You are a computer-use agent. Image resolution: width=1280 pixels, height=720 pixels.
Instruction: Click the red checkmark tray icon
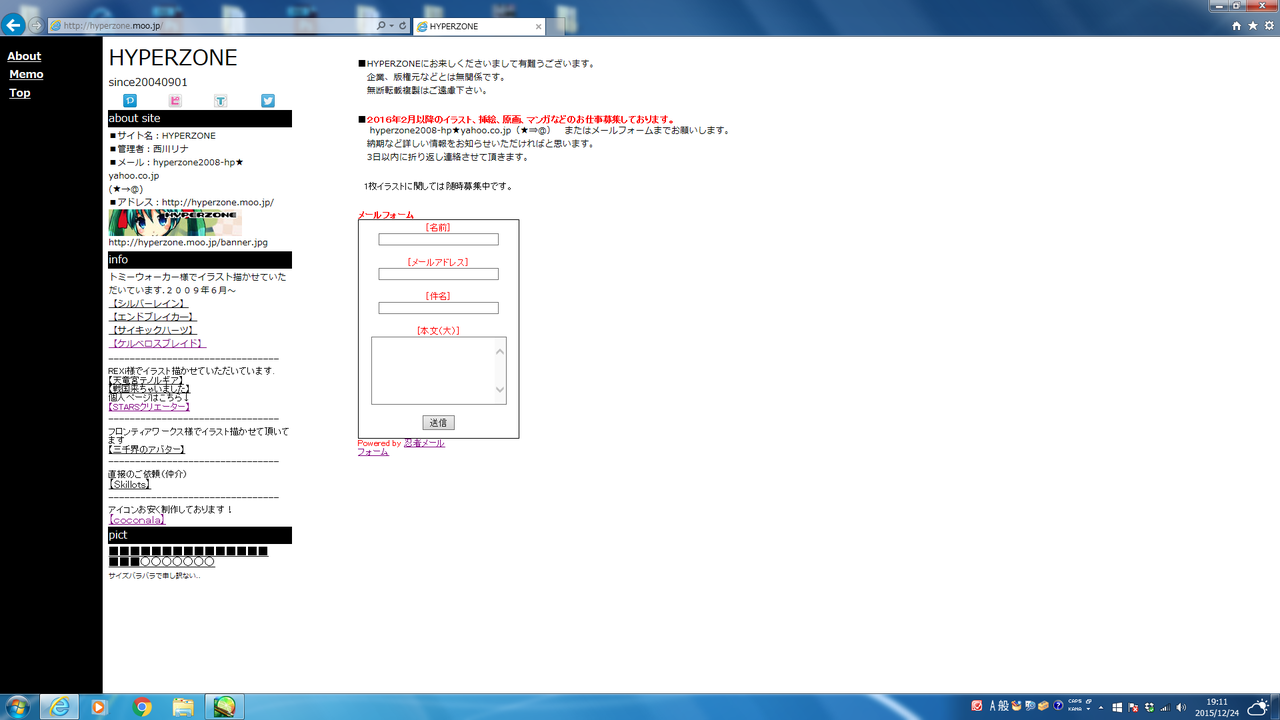pyautogui.click(x=977, y=706)
